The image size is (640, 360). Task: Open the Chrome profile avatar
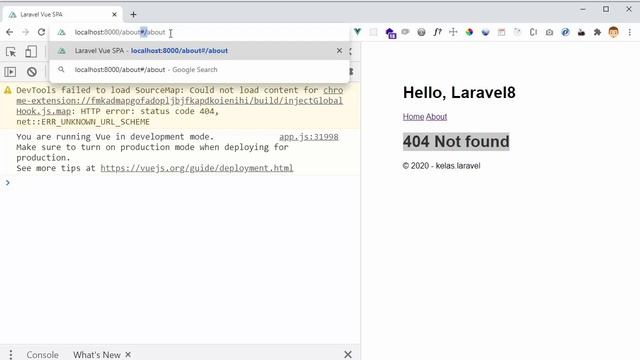[x=613, y=32]
